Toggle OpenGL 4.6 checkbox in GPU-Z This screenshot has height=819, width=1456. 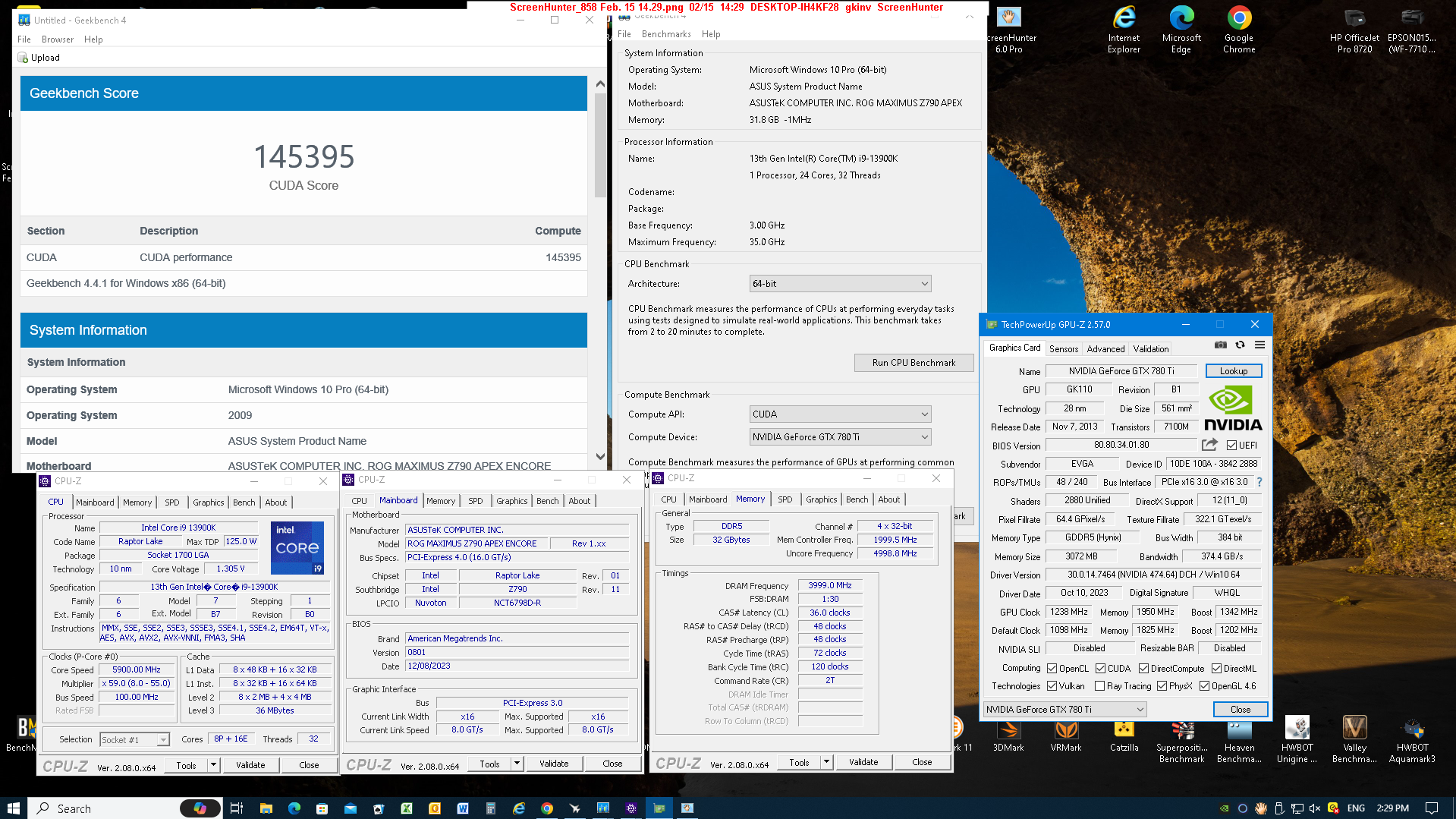[x=1204, y=686]
